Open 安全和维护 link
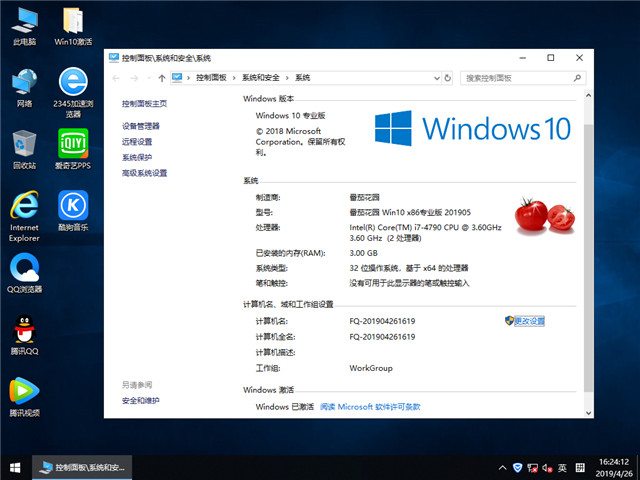640x480 pixels. point(140,401)
